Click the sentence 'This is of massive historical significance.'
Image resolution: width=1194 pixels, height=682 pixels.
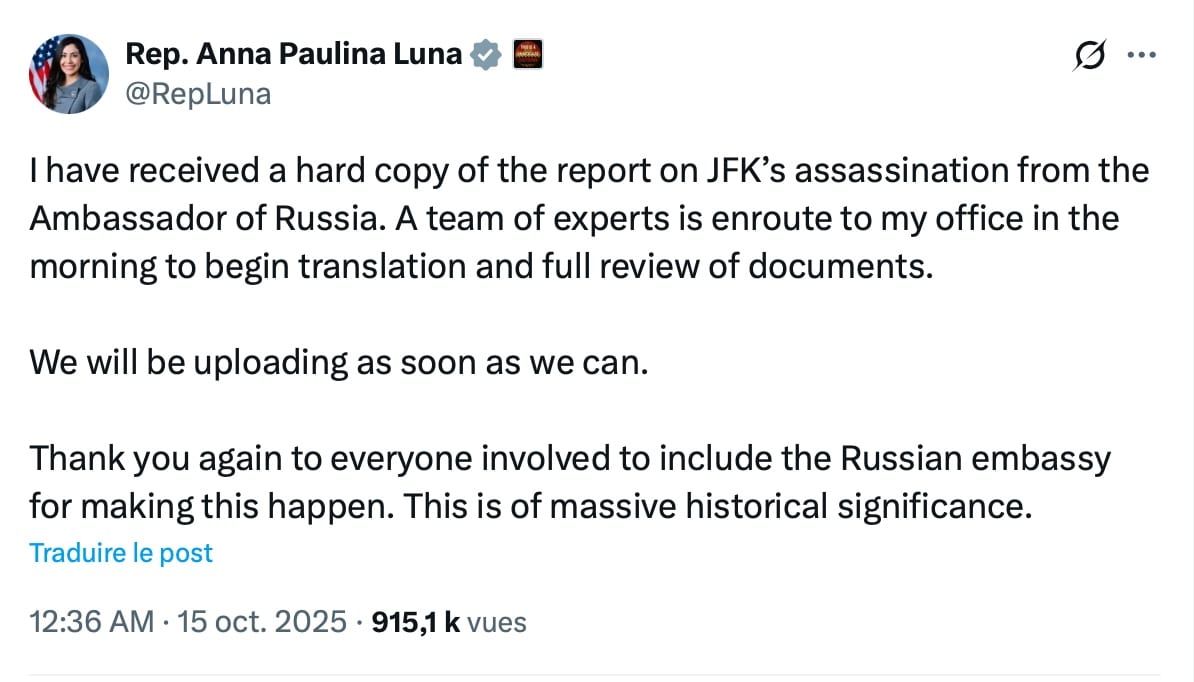717,506
